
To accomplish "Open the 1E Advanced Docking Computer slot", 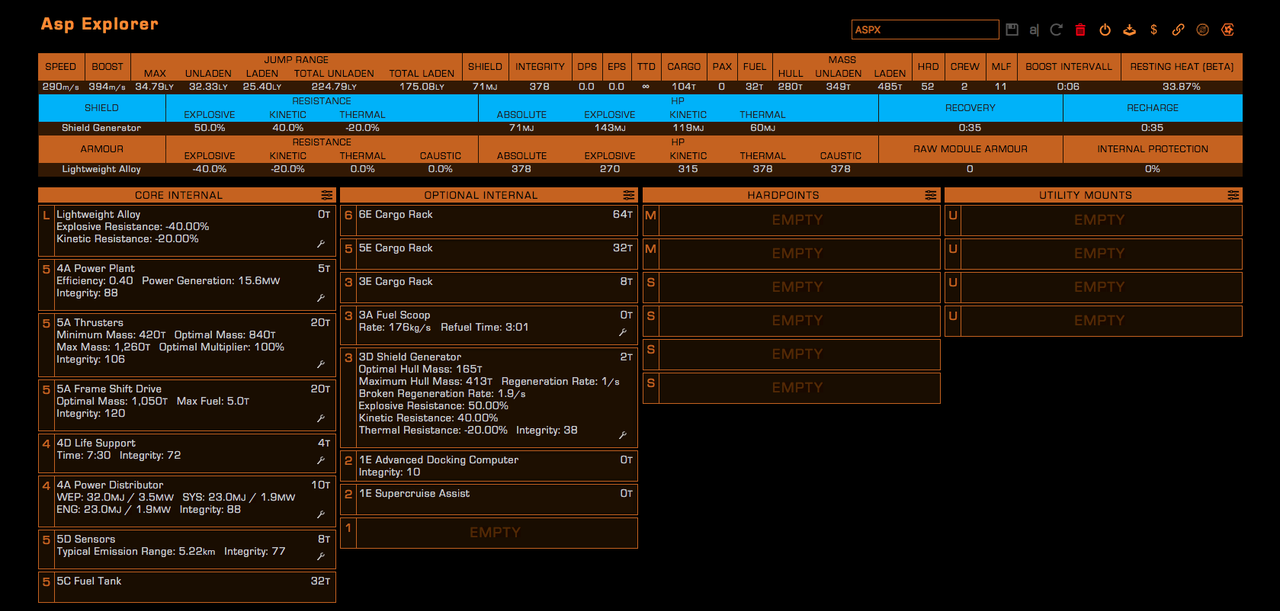I will pos(489,466).
